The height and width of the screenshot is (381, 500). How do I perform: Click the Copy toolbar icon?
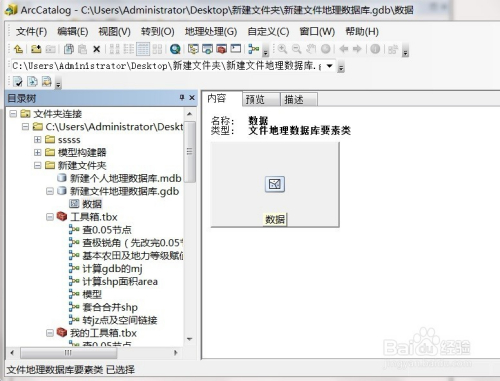[x=69, y=49]
